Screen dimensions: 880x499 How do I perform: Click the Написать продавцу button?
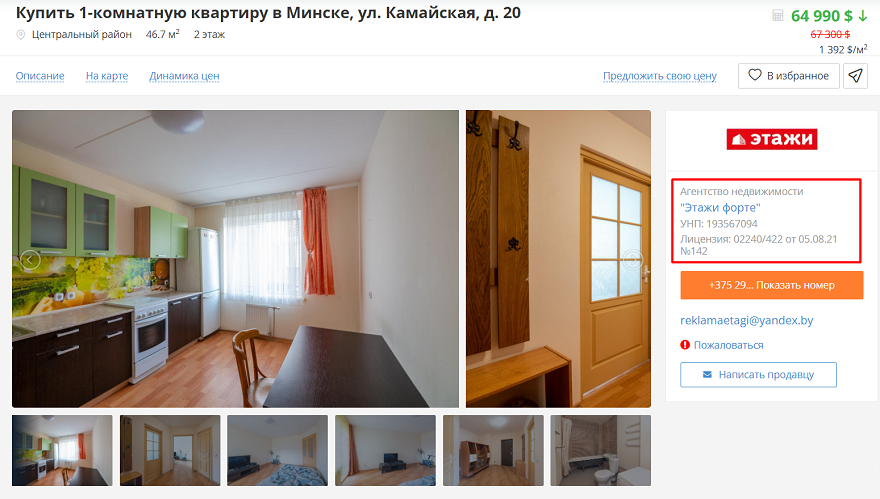coord(758,374)
